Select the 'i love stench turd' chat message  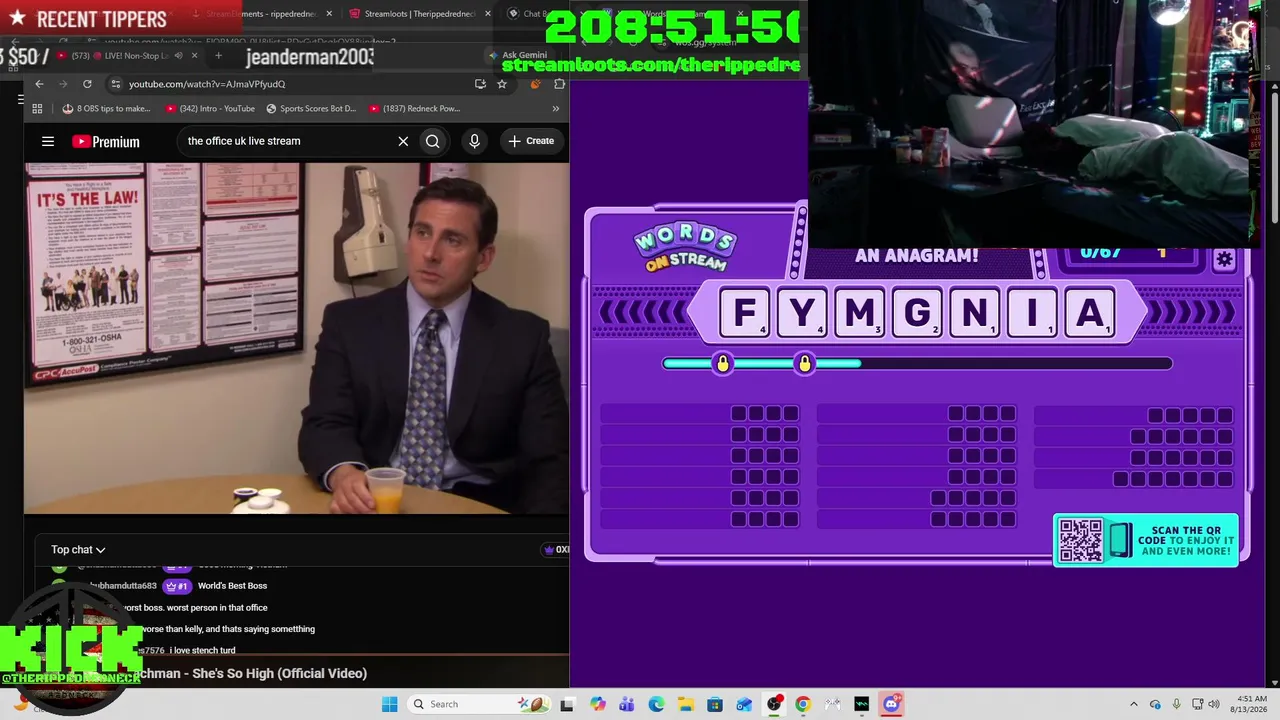[x=202, y=651]
